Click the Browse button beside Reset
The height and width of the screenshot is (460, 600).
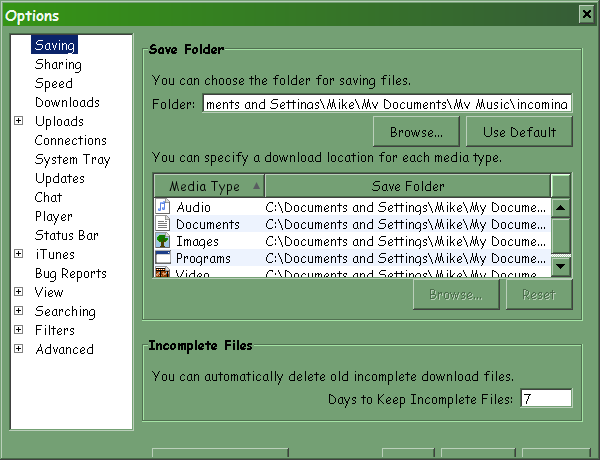[x=456, y=294]
